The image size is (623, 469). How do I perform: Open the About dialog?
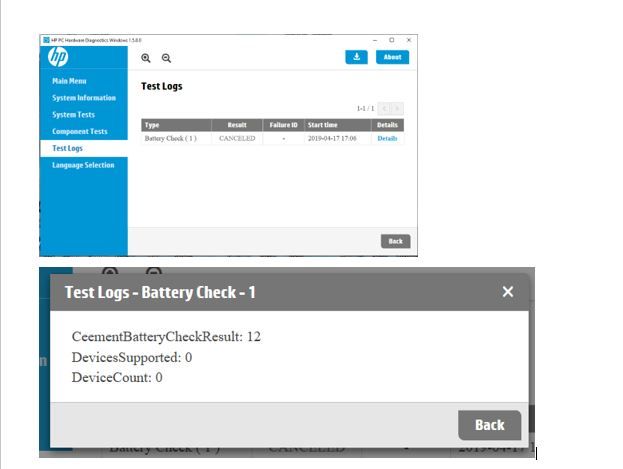coord(392,57)
